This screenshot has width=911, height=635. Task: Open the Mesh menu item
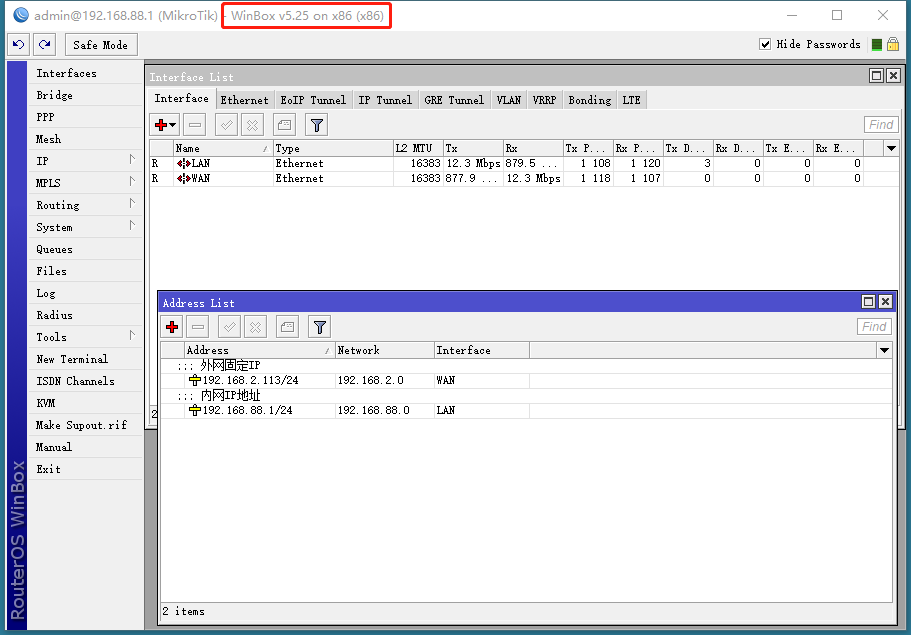[x=85, y=139]
